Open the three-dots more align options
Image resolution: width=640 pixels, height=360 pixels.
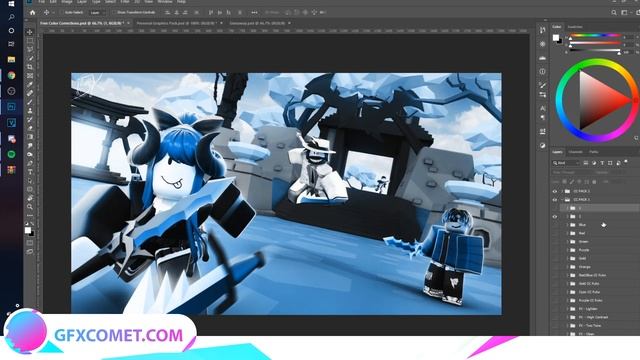(254, 13)
